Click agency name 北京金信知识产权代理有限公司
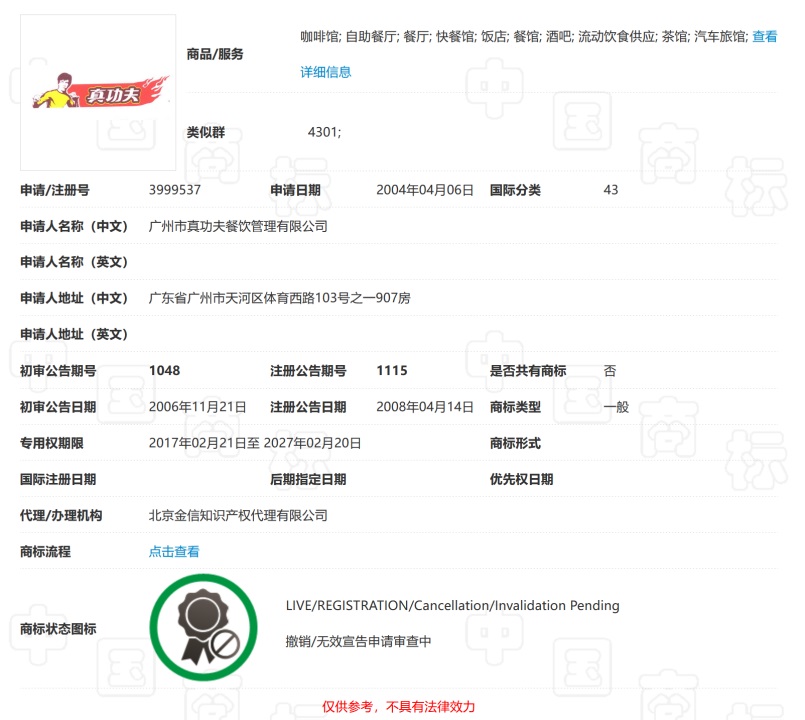Screen dimensions: 805x720 [238, 515]
